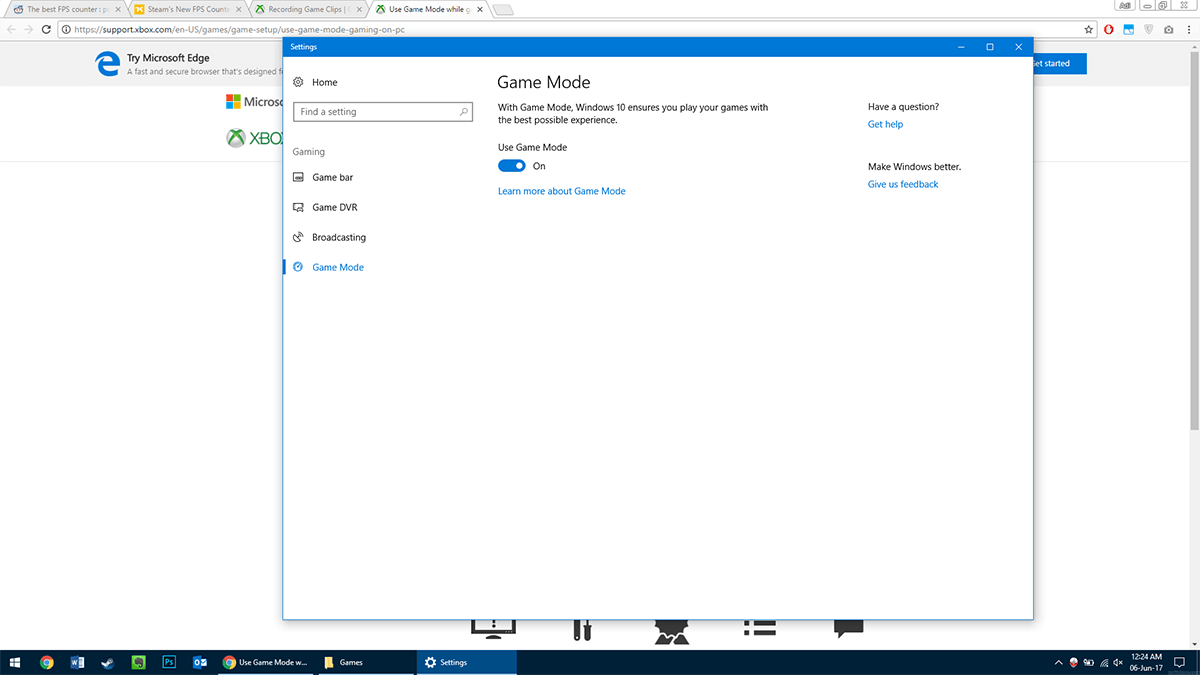The image size is (1200, 675).
Task: Open Learn more about Game Mode link
Action: 562,191
